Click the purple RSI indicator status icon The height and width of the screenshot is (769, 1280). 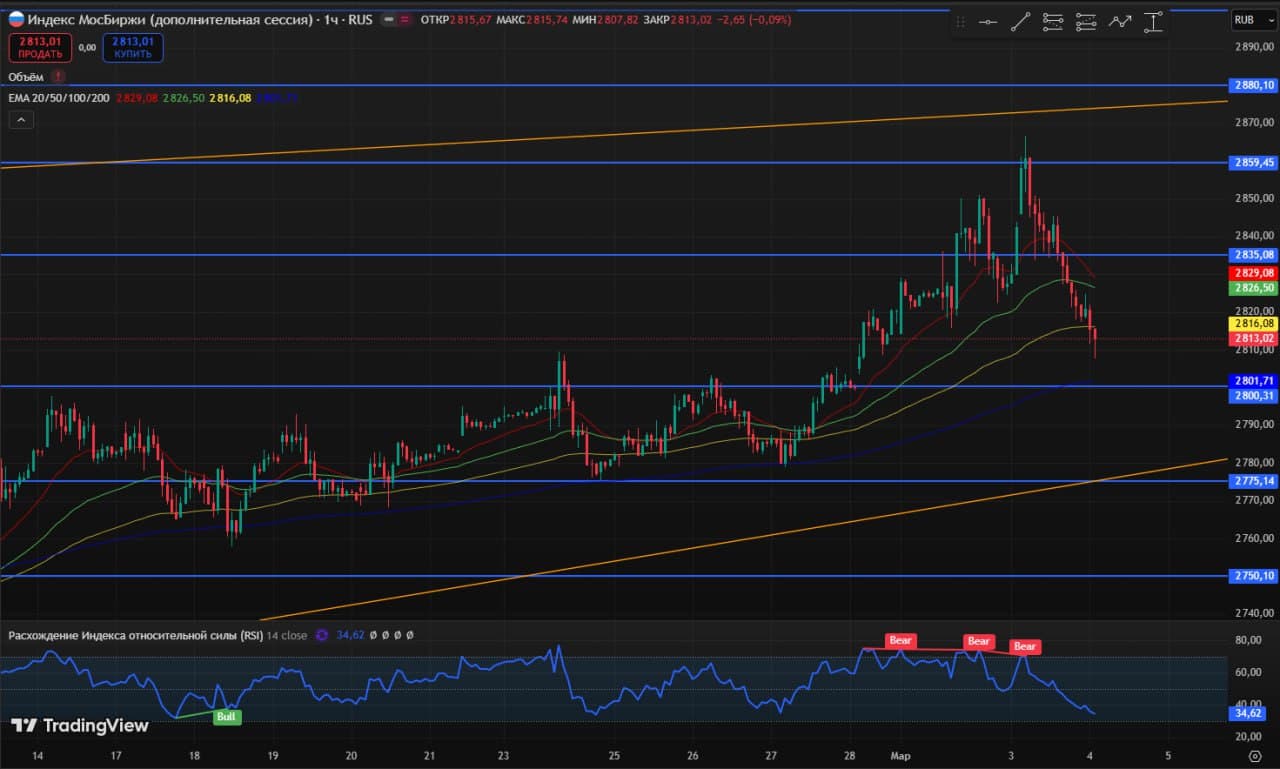pos(321,635)
